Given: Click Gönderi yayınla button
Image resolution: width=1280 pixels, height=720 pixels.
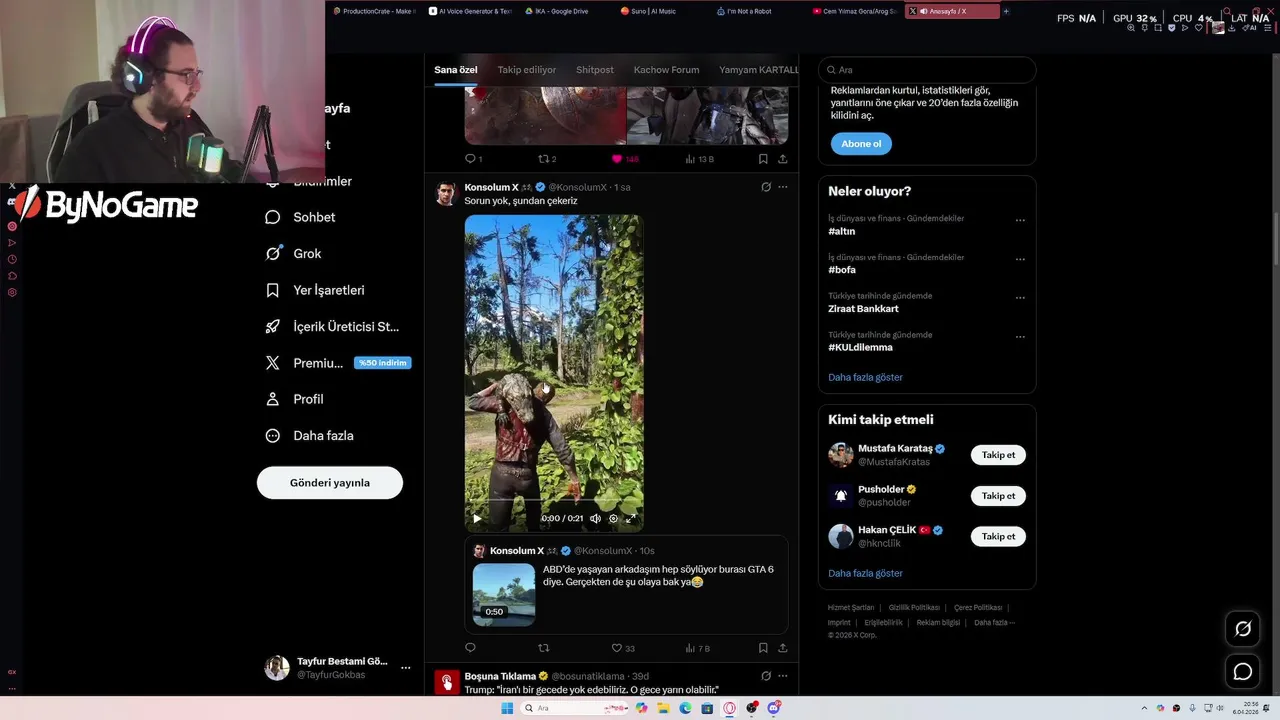Looking at the screenshot, I should [x=330, y=483].
